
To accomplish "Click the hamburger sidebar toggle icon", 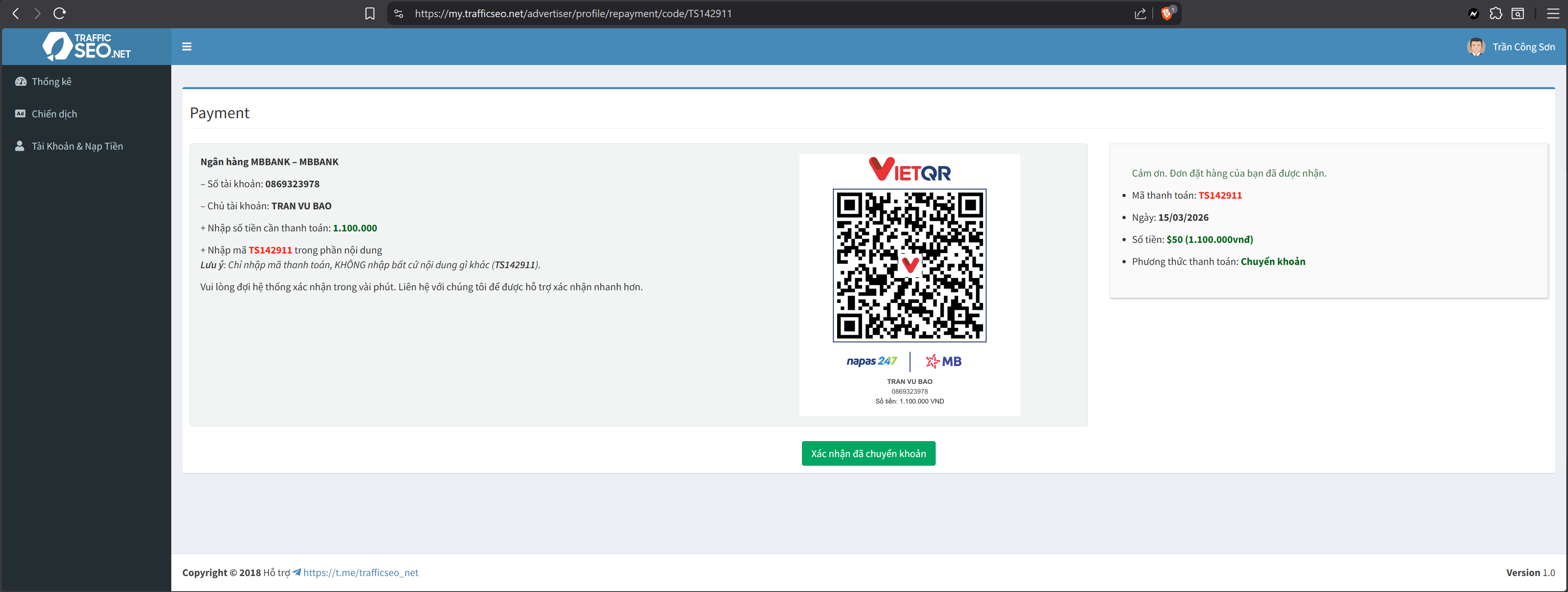I will [x=187, y=47].
